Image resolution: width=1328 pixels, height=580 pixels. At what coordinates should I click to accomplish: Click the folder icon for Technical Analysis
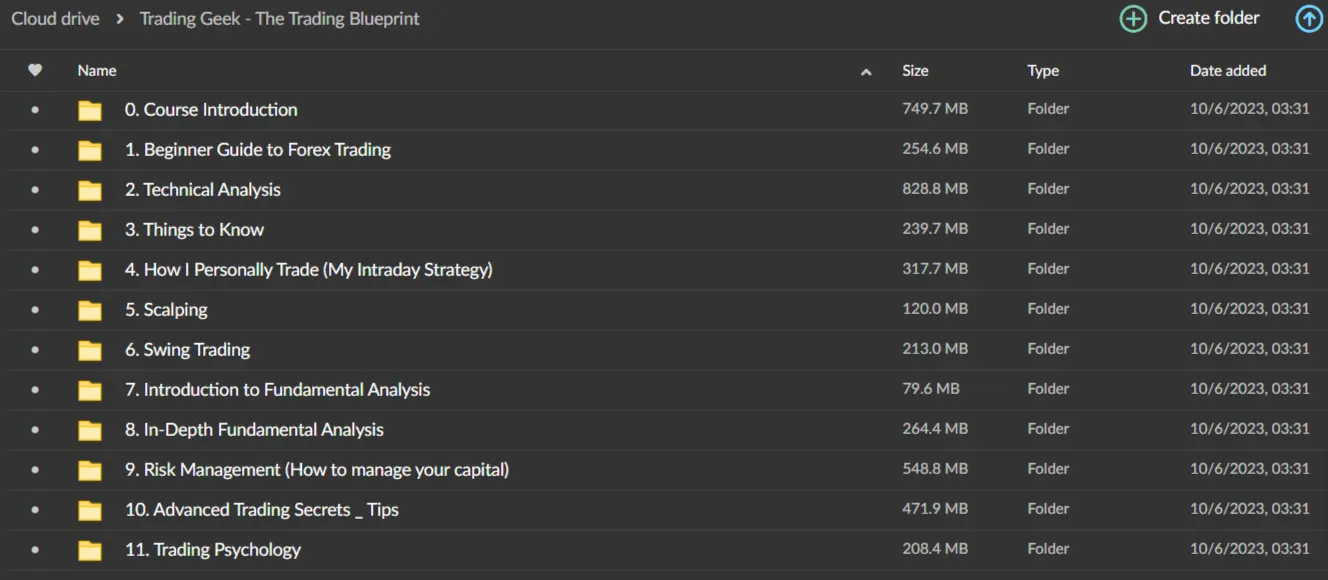pos(90,190)
